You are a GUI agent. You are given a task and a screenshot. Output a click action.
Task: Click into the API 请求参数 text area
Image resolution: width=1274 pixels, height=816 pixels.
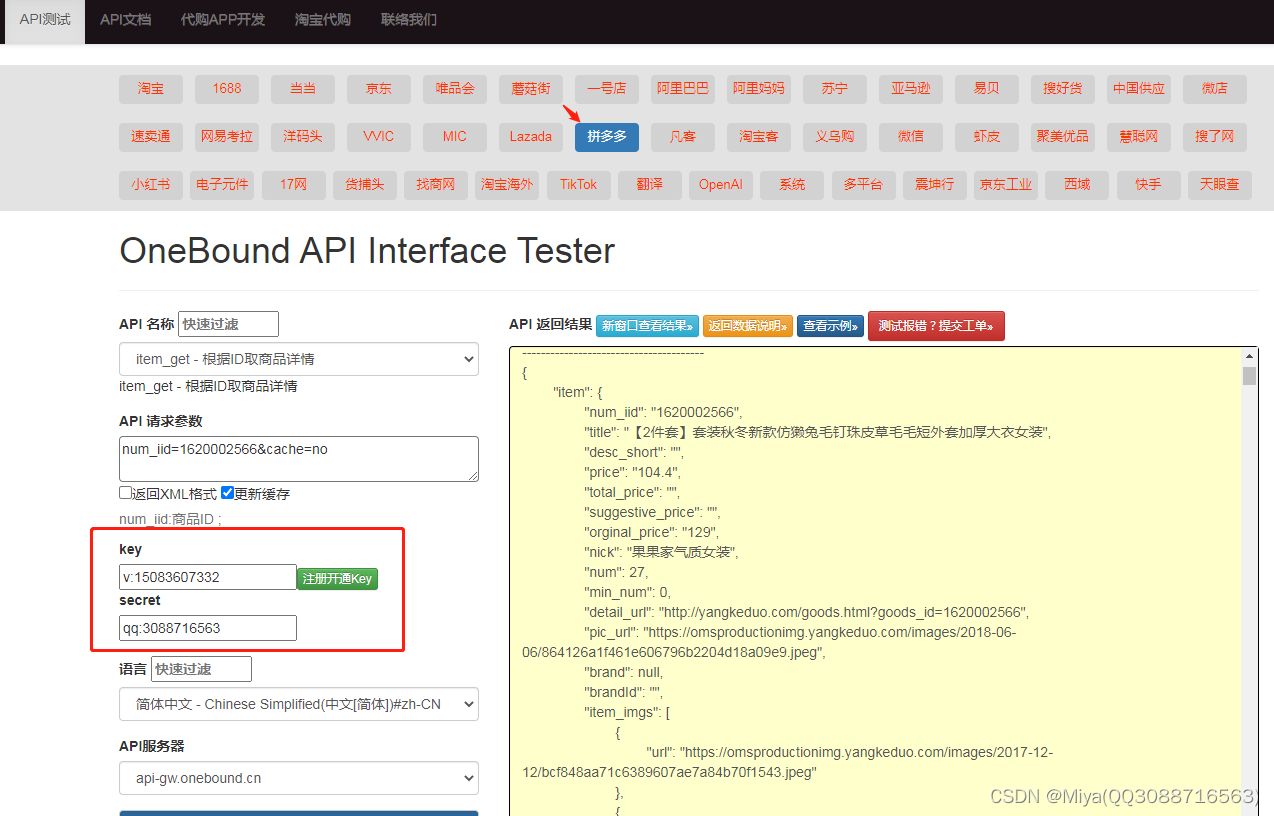(299, 458)
